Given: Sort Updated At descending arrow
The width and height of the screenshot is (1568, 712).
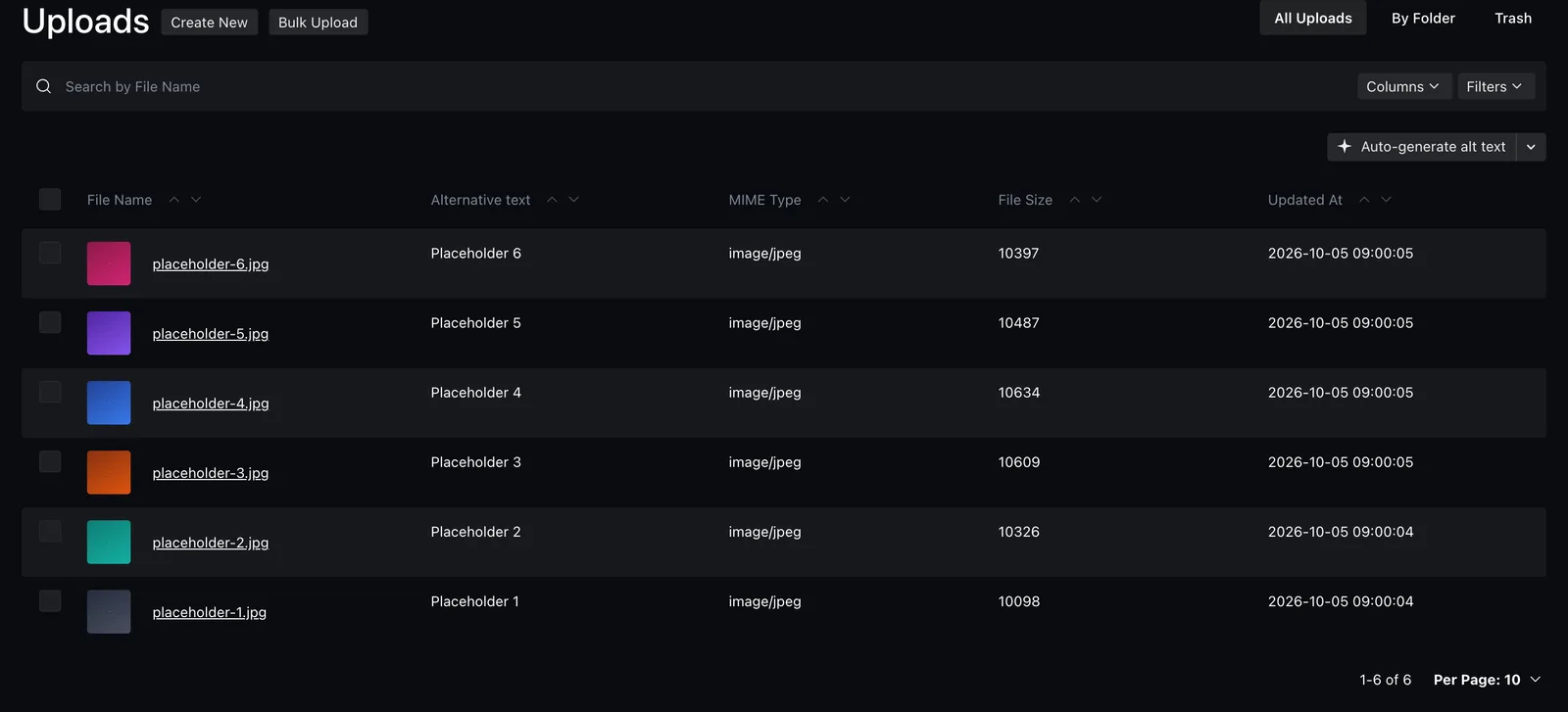Looking at the screenshot, I should [x=1387, y=200].
